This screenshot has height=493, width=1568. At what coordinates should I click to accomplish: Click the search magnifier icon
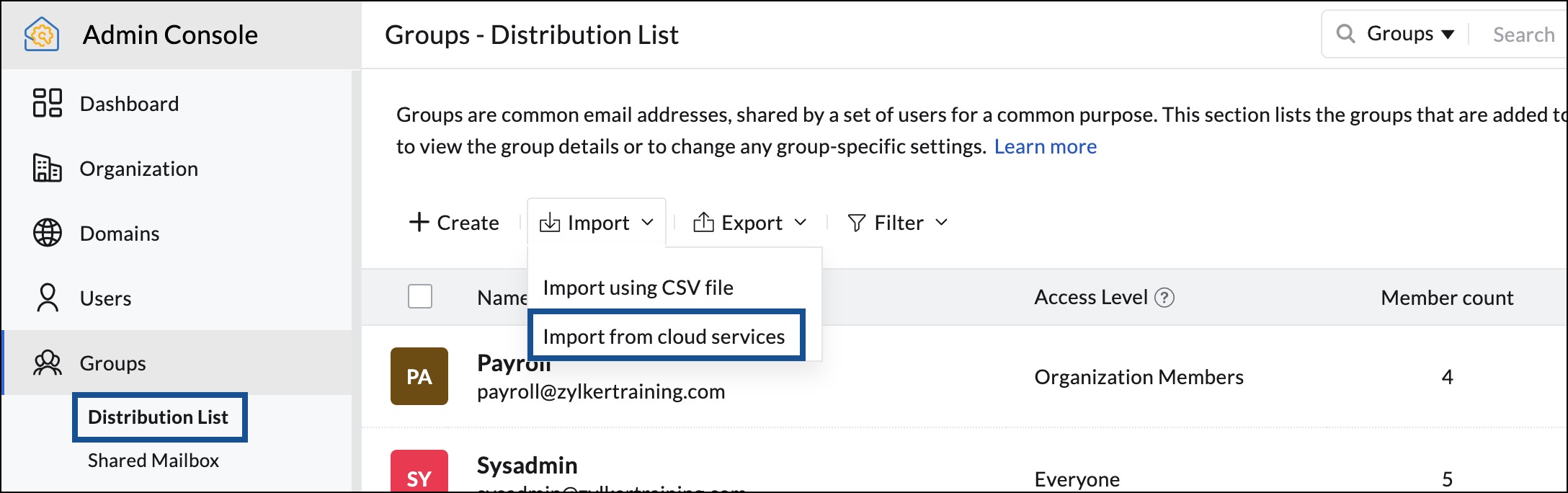point(1345,33)
